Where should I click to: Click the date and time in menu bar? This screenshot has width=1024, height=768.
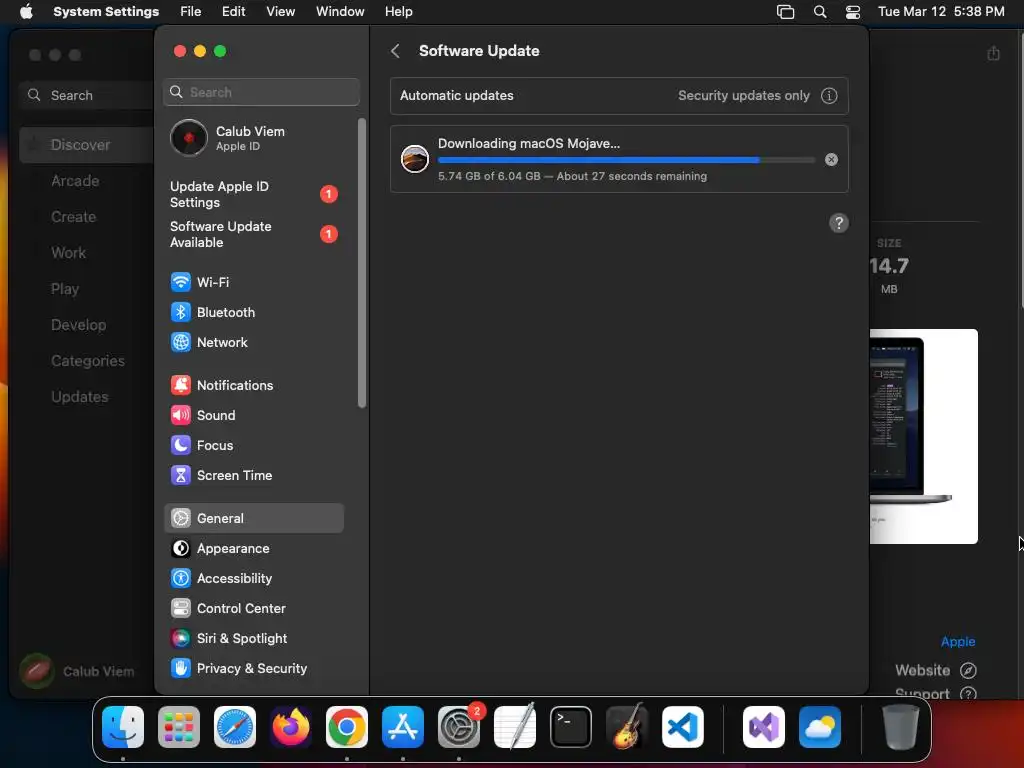[941, 12]
